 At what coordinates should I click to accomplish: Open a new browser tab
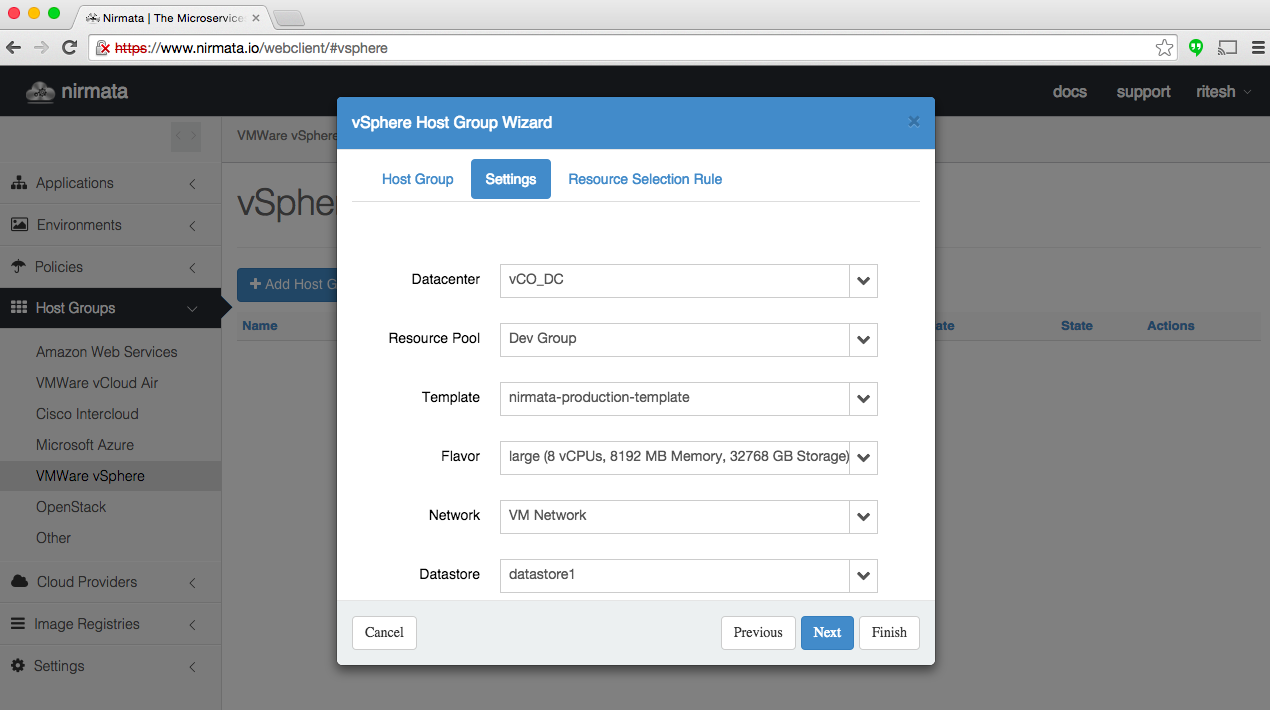point(288,18)
